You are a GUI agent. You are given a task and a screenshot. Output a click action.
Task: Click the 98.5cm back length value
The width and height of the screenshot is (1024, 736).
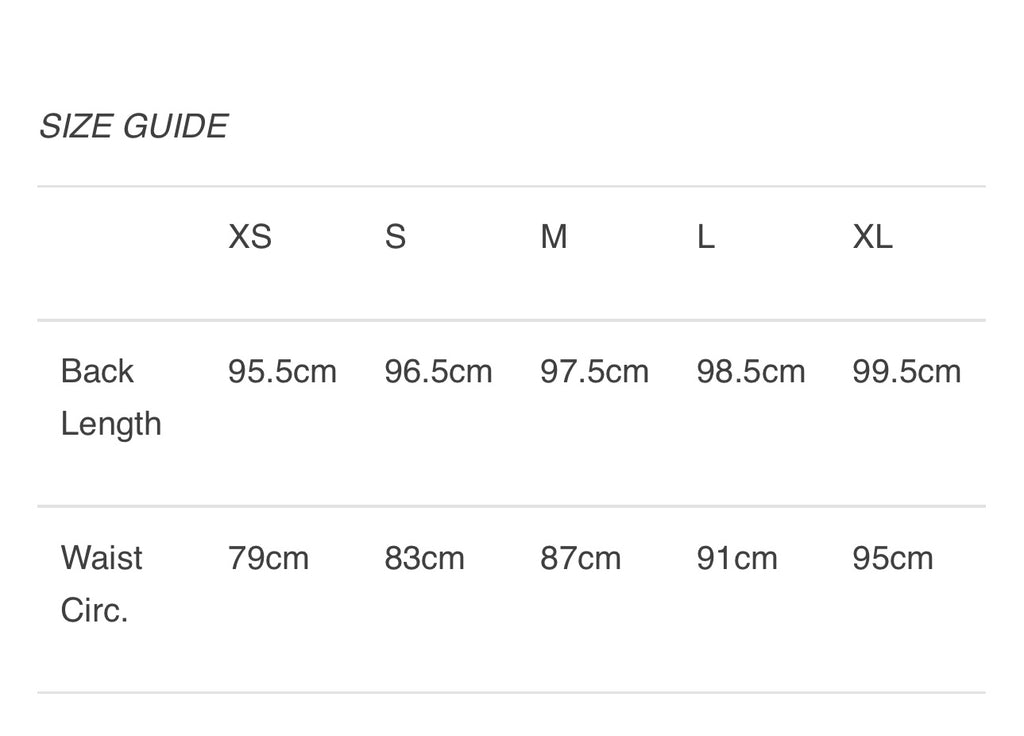tap(750, 372)
